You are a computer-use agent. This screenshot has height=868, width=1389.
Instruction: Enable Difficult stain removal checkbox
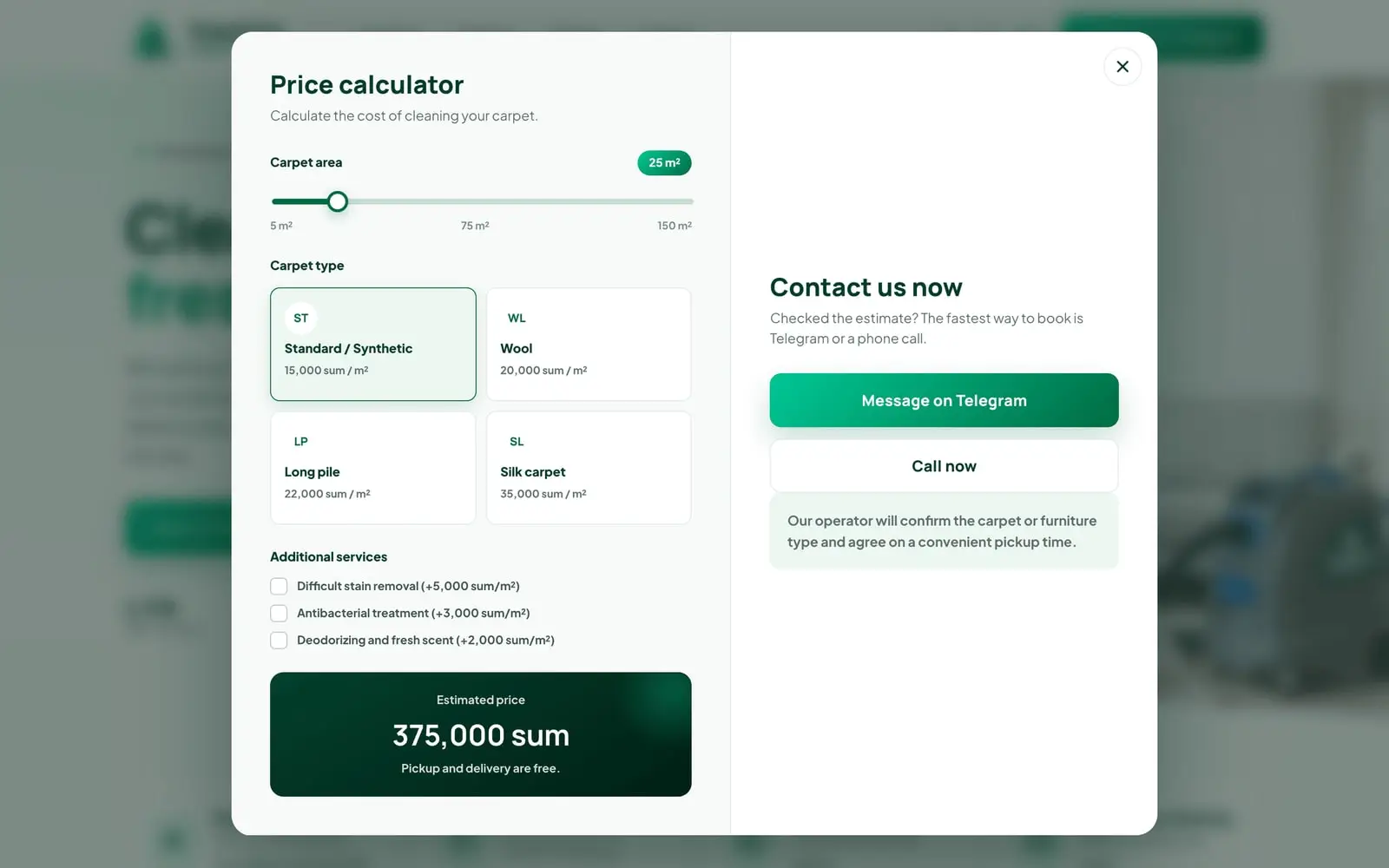coord(279,587)
